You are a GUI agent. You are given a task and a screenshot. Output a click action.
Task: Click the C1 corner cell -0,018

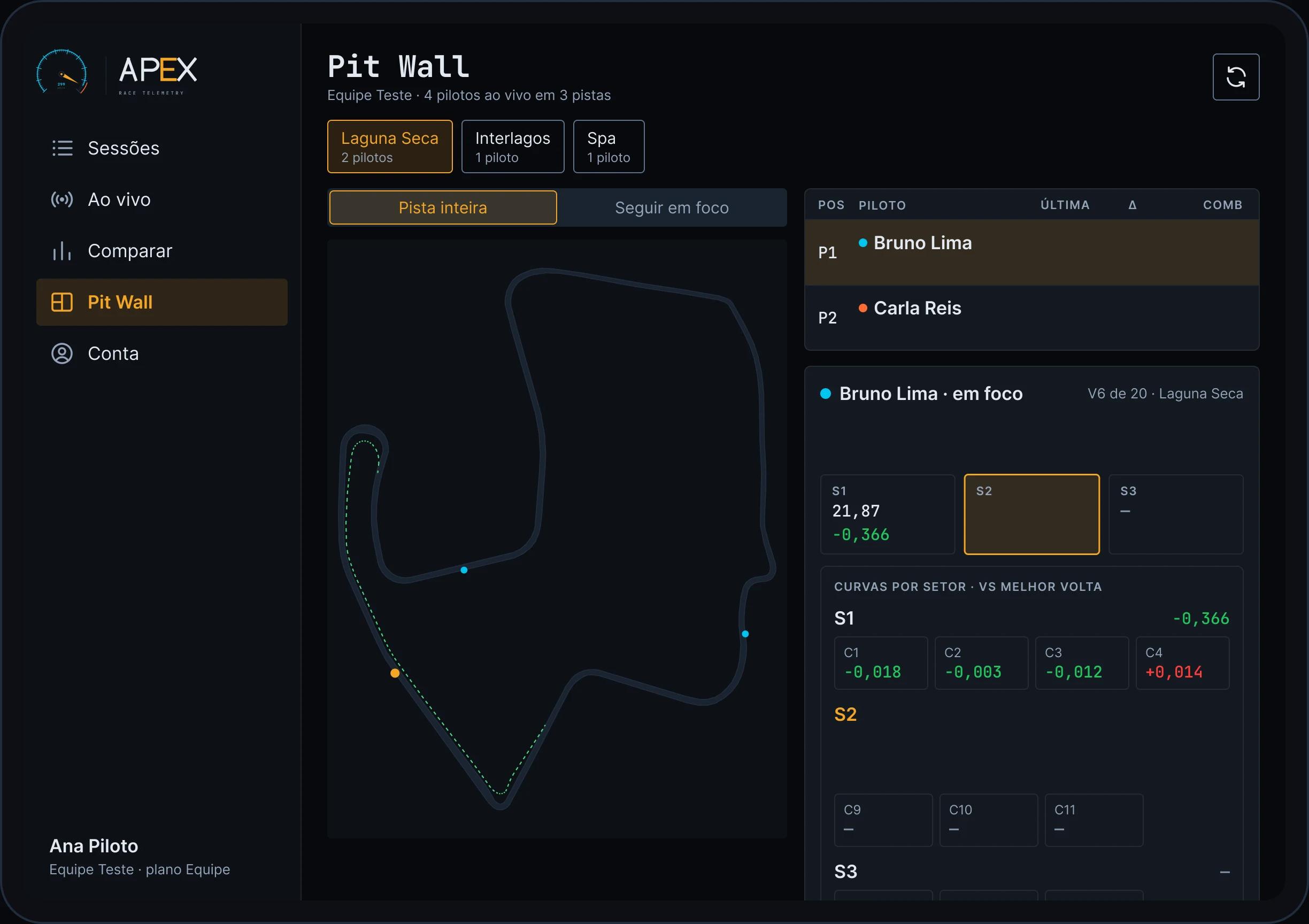click(x=881, y=663)
